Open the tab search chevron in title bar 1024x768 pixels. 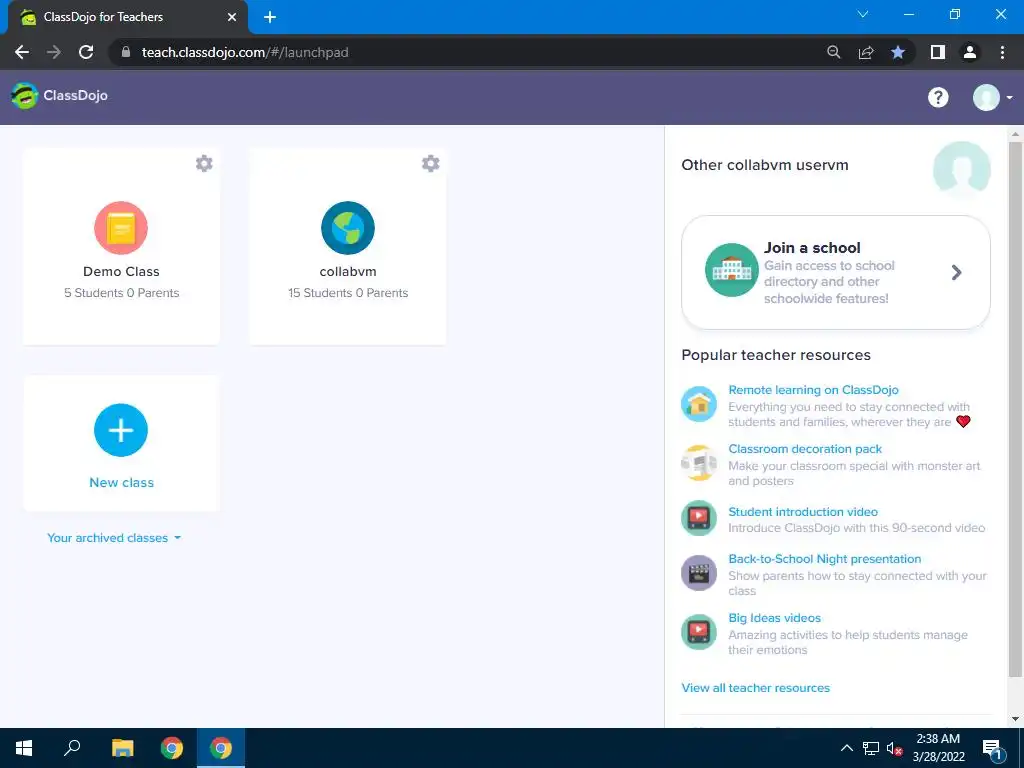(863, 14)
